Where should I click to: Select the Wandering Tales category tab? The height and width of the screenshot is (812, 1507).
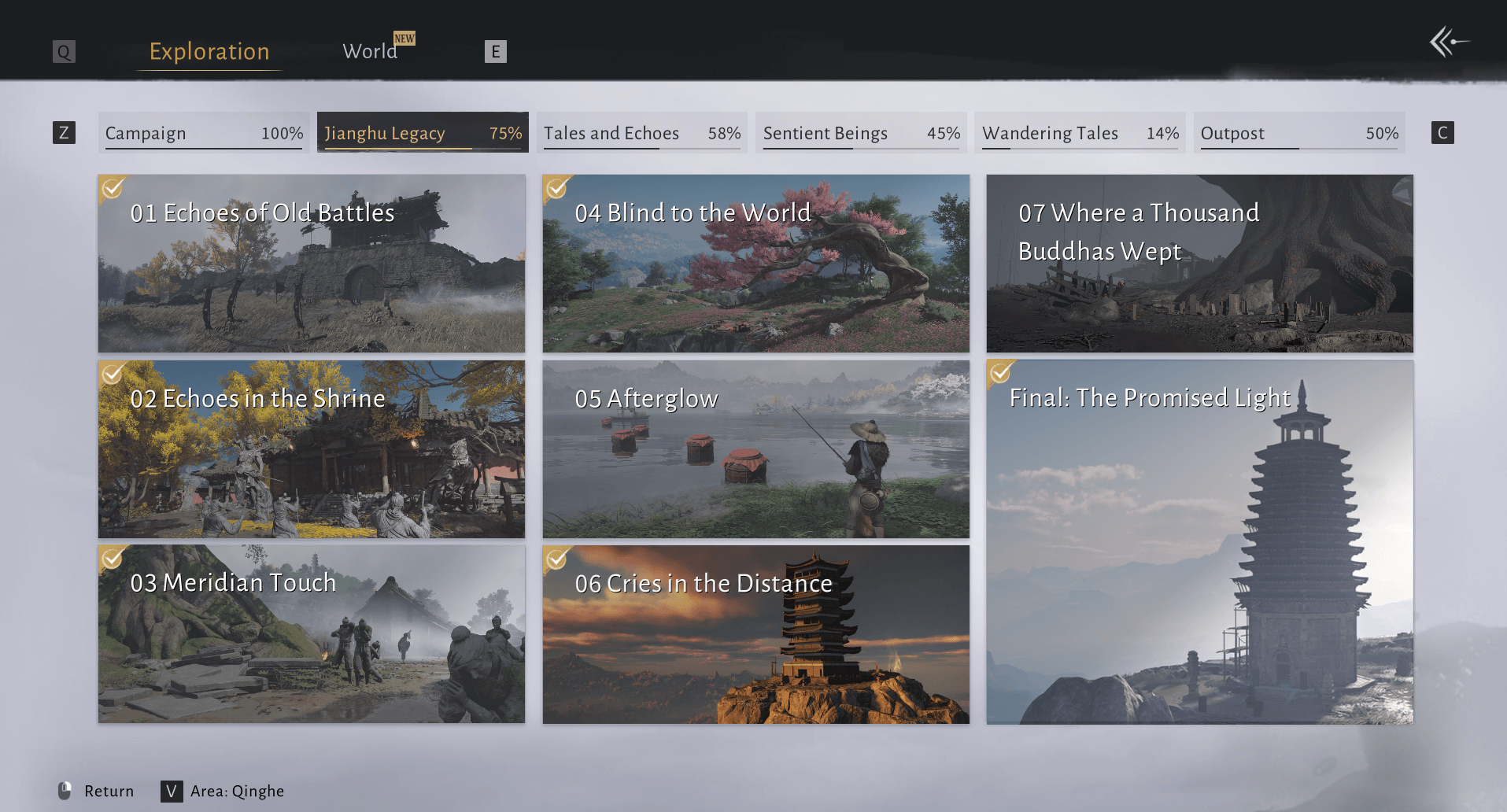[x=1080, y=133]
